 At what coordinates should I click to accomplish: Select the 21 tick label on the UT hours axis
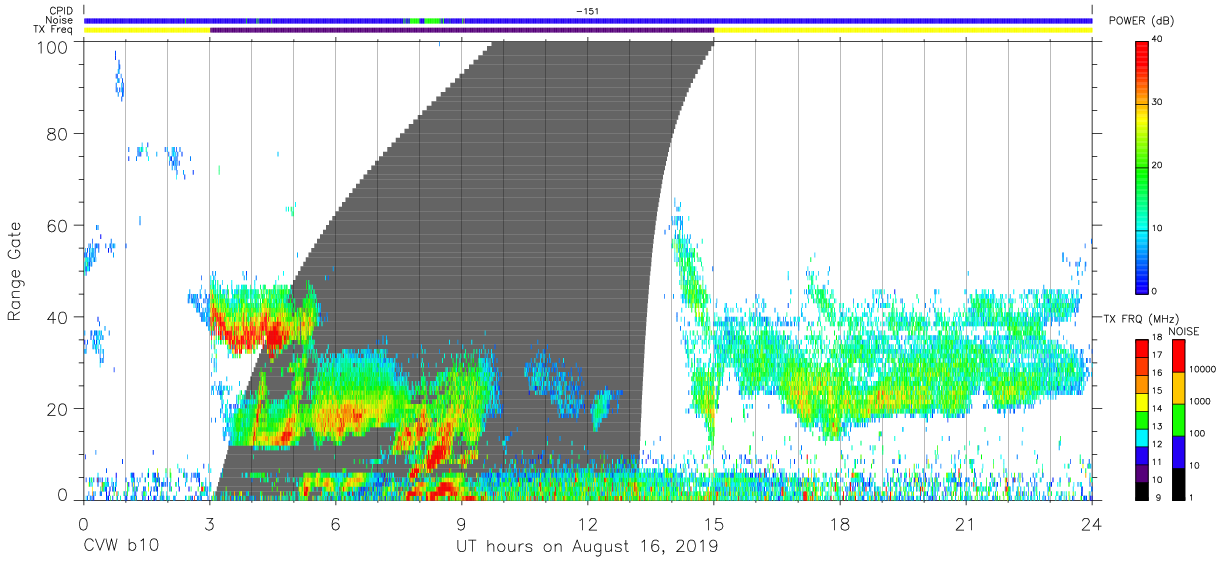[966, 523]
